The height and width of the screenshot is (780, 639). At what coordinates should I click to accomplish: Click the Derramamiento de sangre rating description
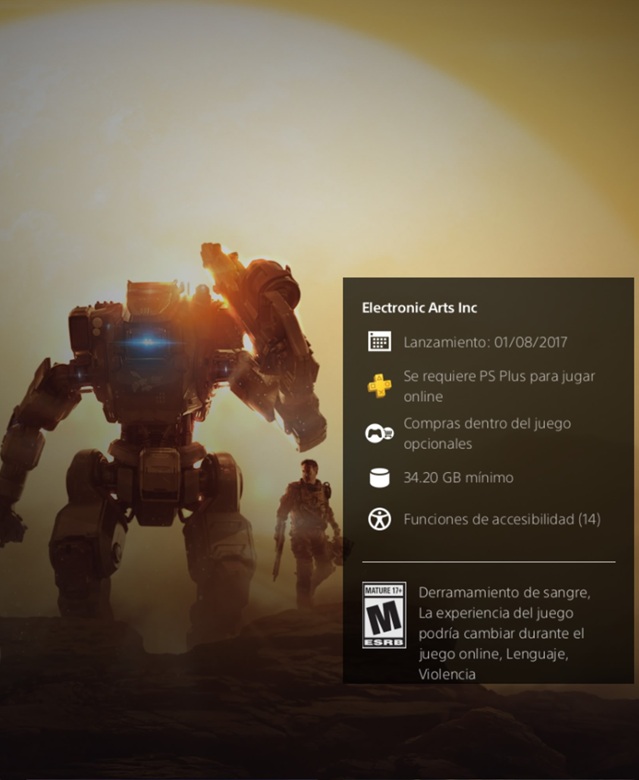[504, 633]
